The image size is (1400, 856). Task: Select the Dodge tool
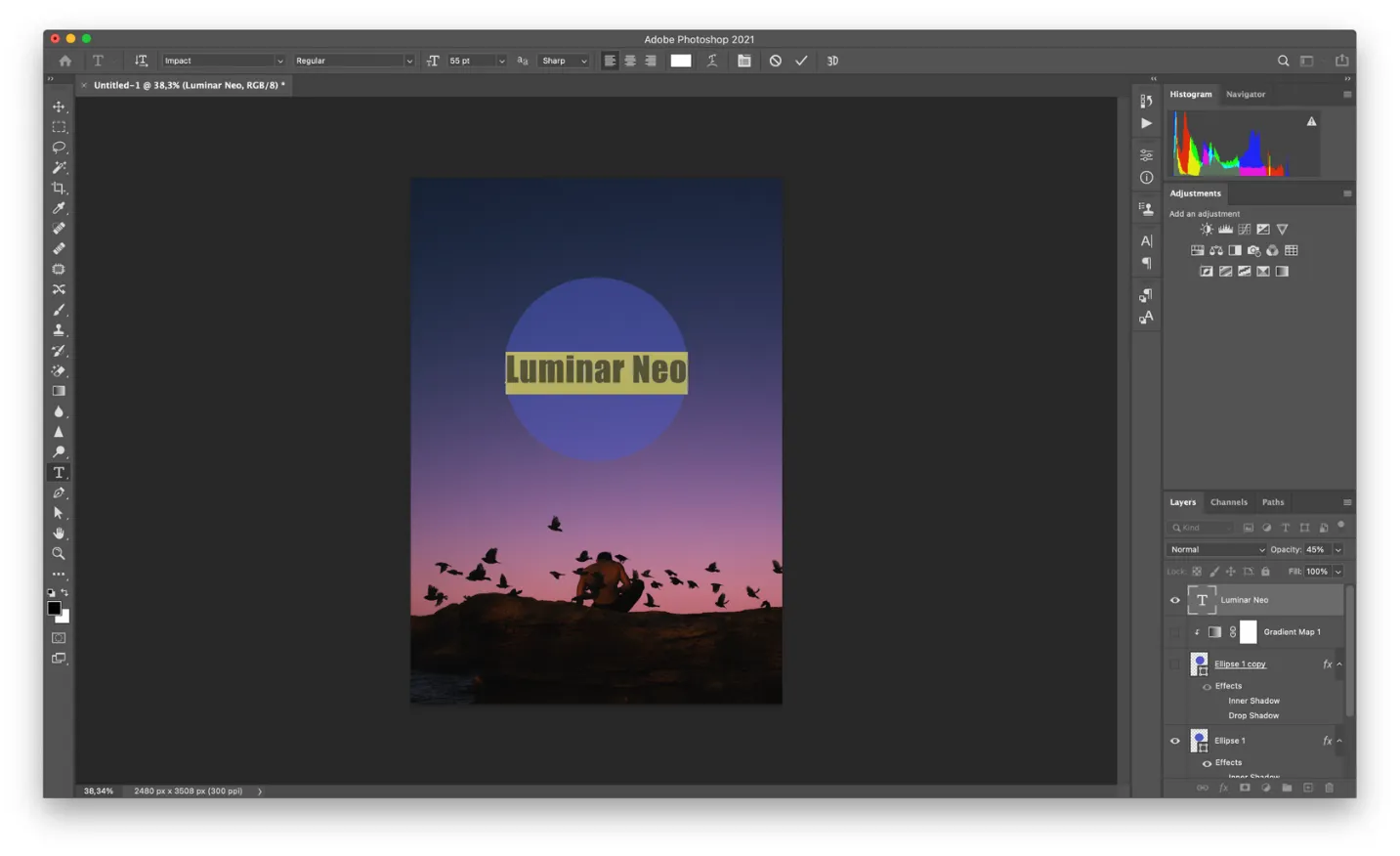click(x=59, y=452)
